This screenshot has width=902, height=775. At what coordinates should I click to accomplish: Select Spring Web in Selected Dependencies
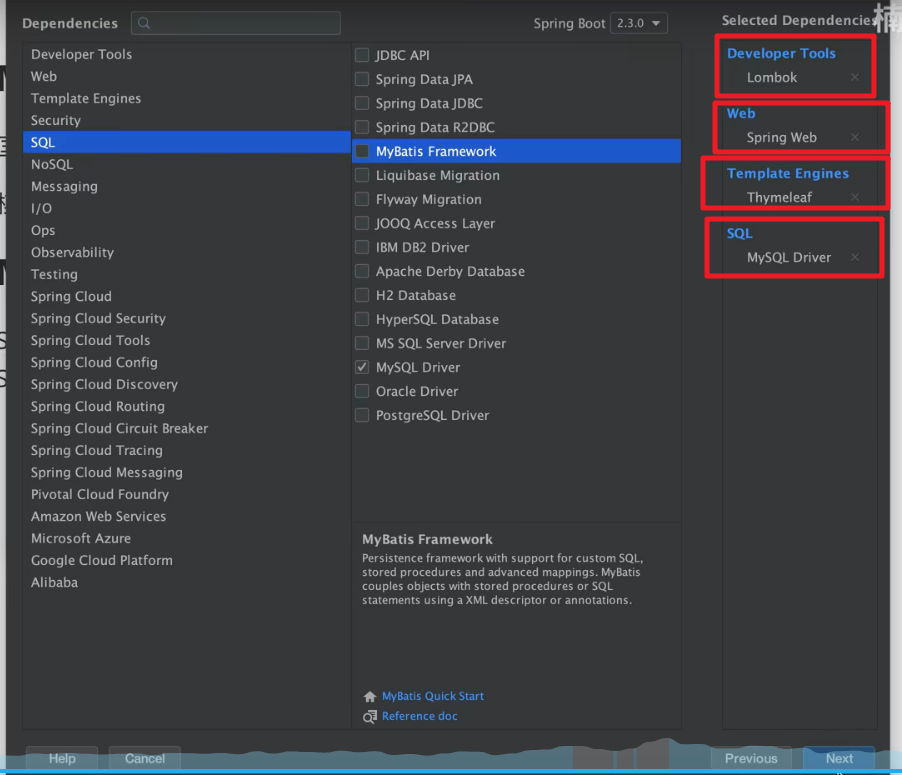point(782,138)
